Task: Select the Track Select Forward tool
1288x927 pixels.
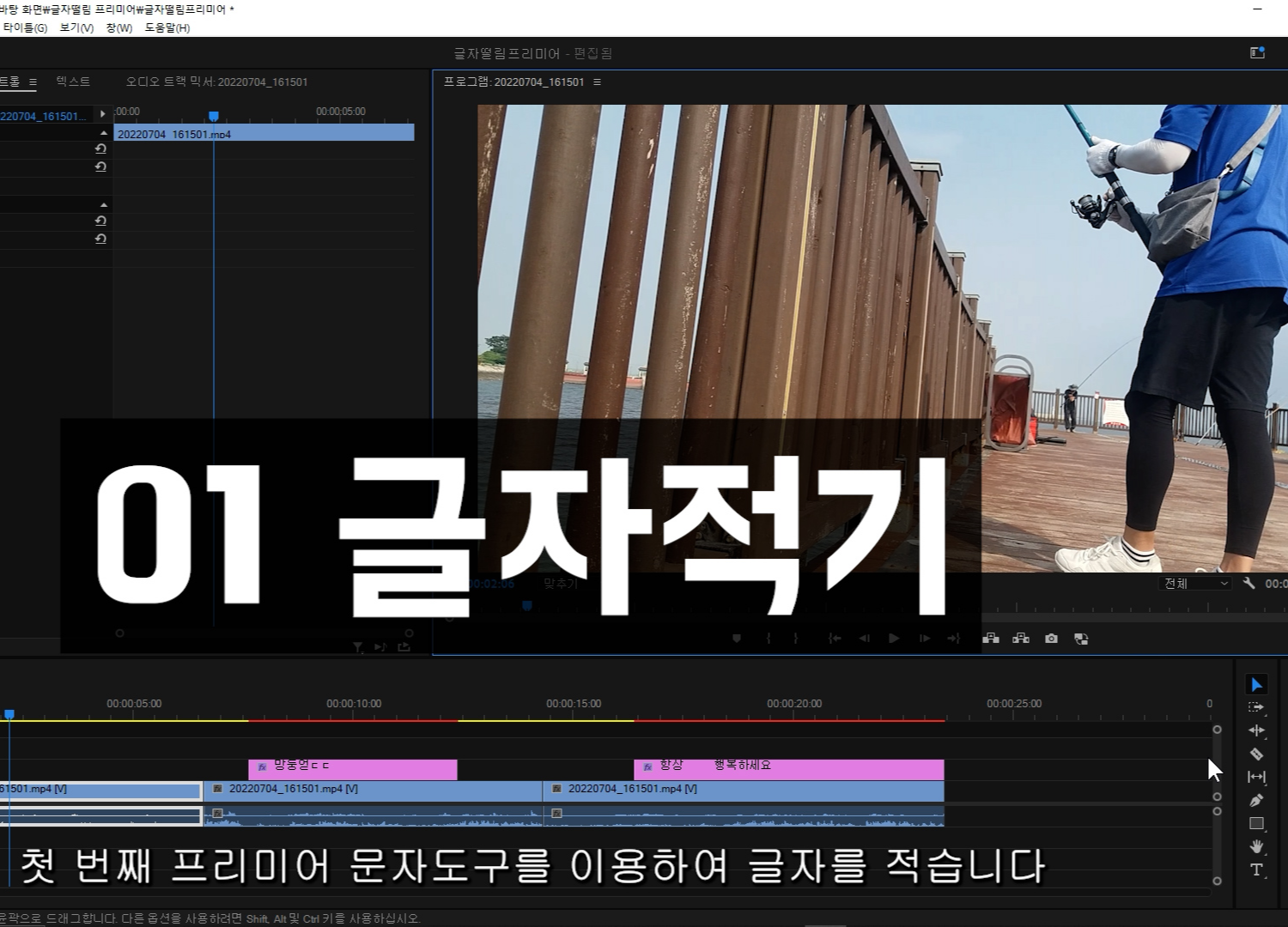Action: [1256, 707]
